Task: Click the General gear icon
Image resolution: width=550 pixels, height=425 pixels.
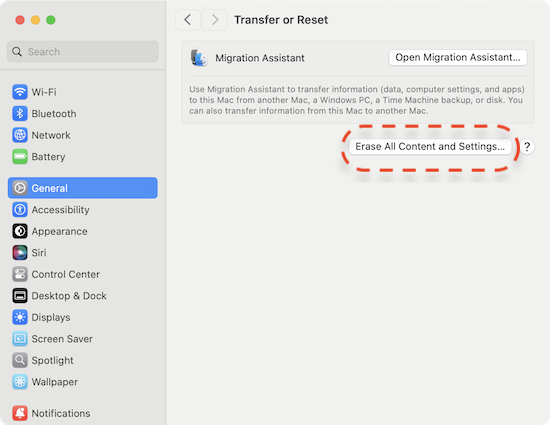Action: [20, 188]
